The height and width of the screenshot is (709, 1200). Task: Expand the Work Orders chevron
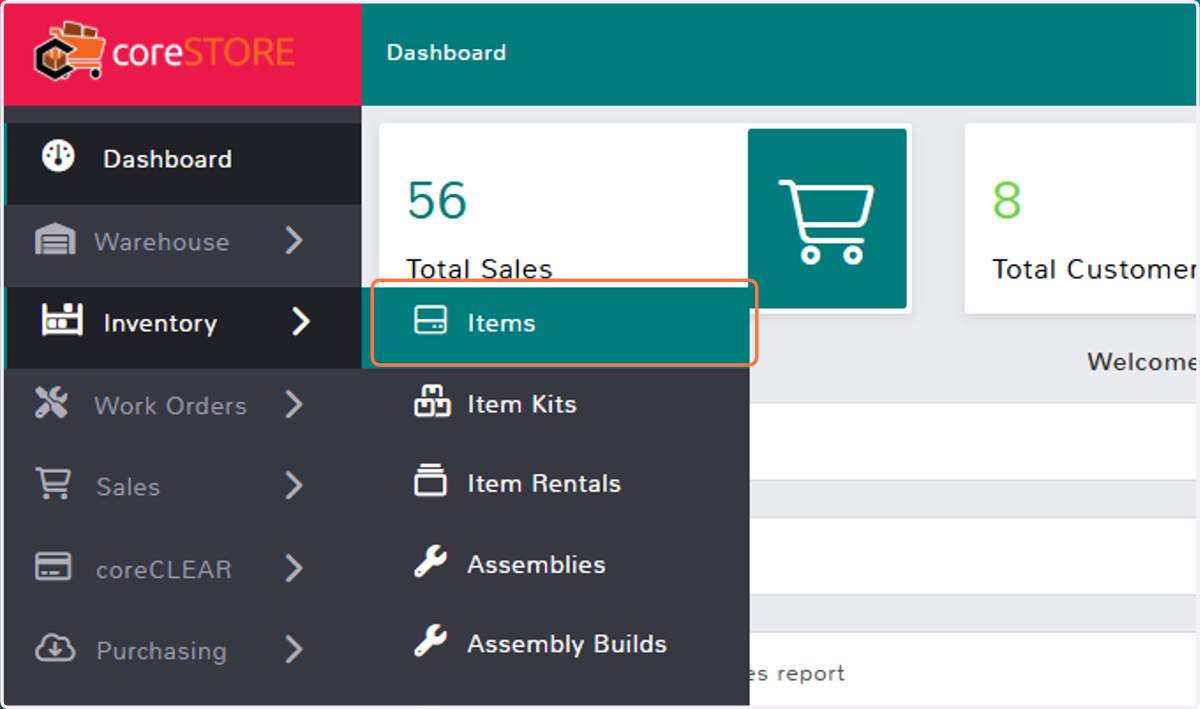tap(293, 404)
